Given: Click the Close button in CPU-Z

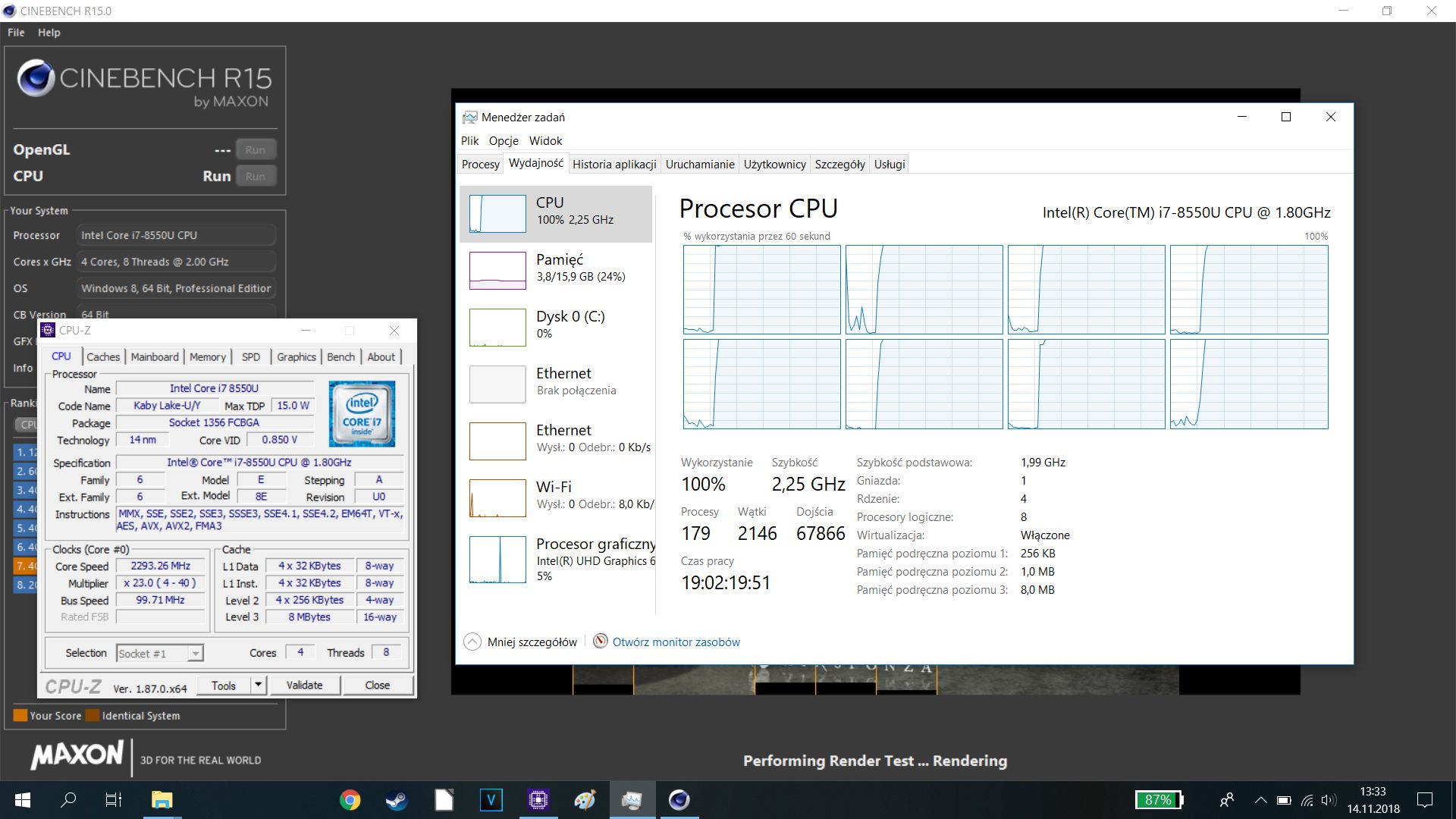Looking at the screenshot, I should (378, 685).
